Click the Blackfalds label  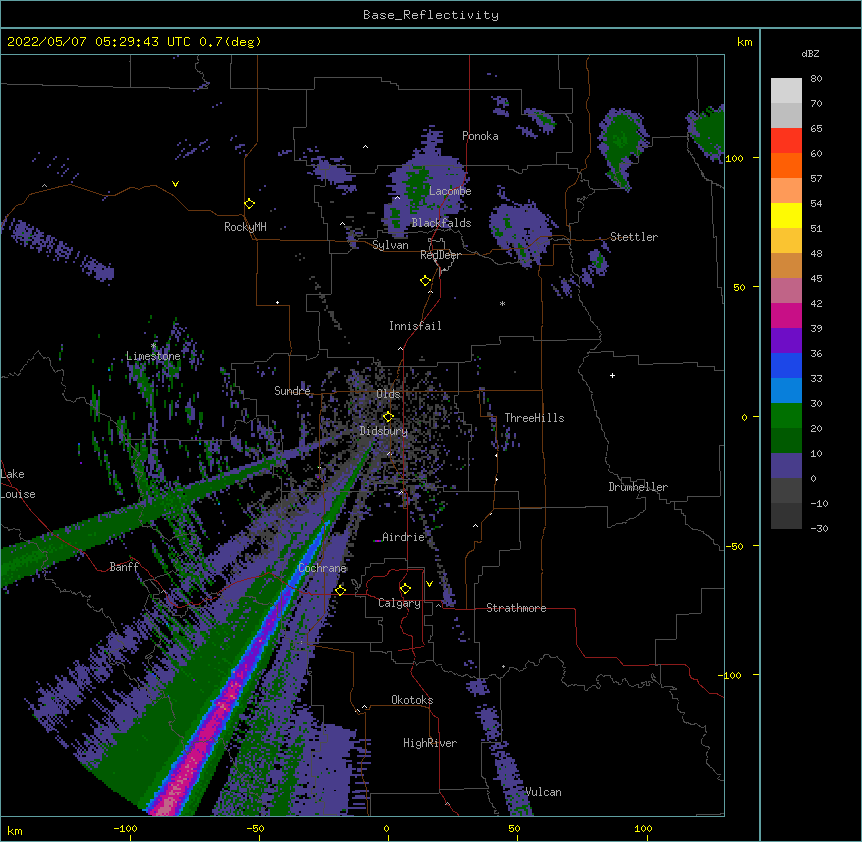[441, 223]
